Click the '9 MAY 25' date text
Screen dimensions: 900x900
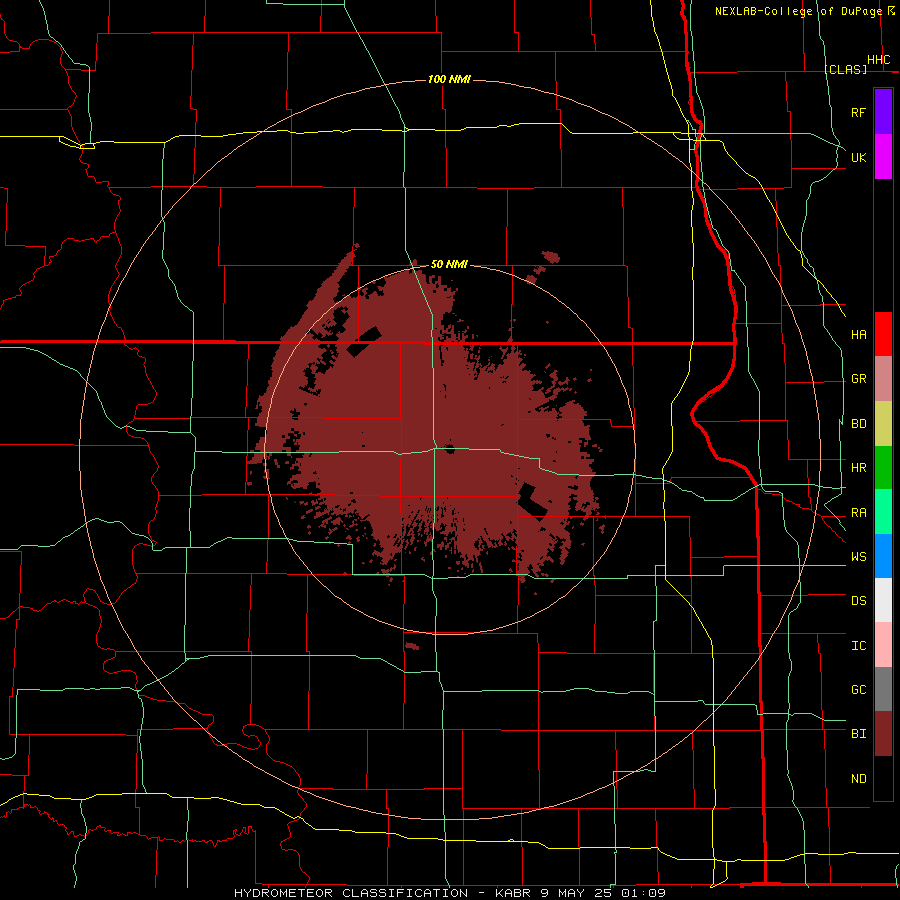574,893
